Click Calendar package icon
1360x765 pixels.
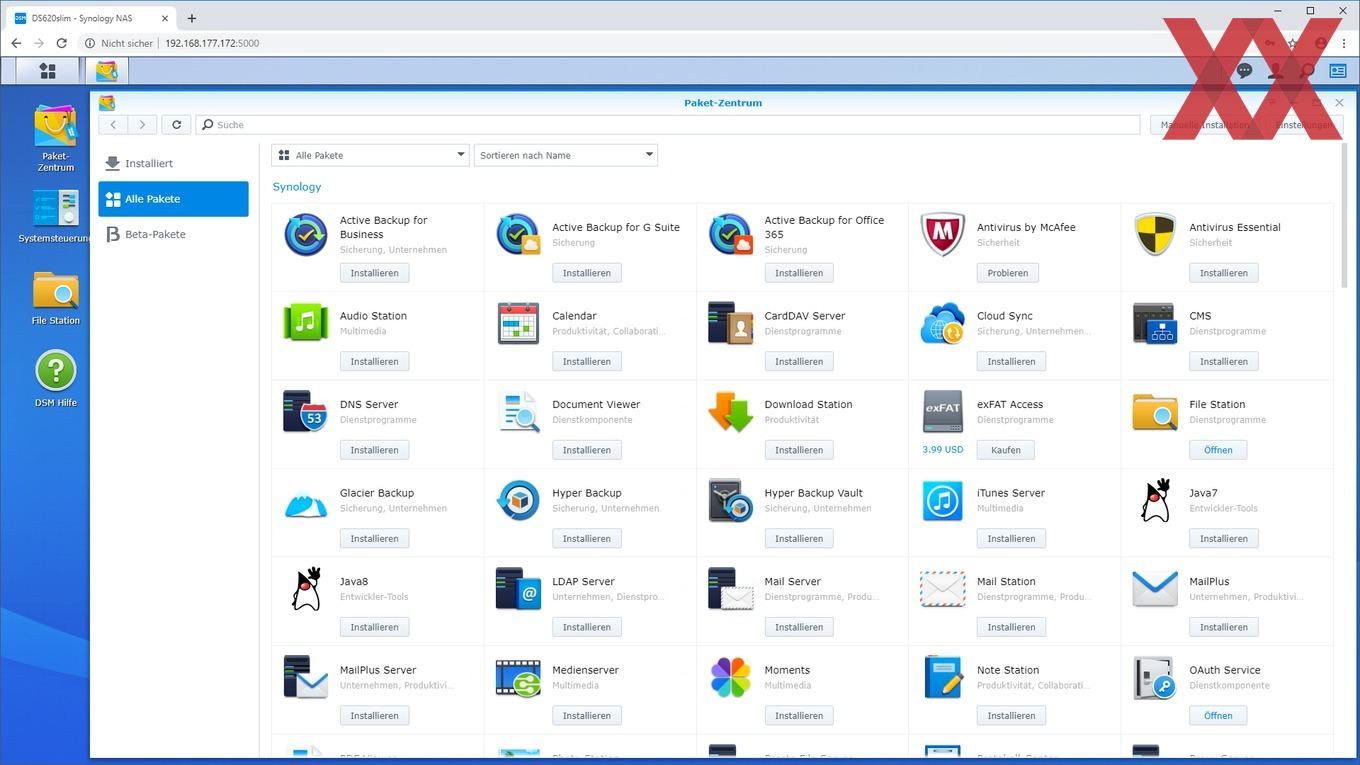pos(518,323)
